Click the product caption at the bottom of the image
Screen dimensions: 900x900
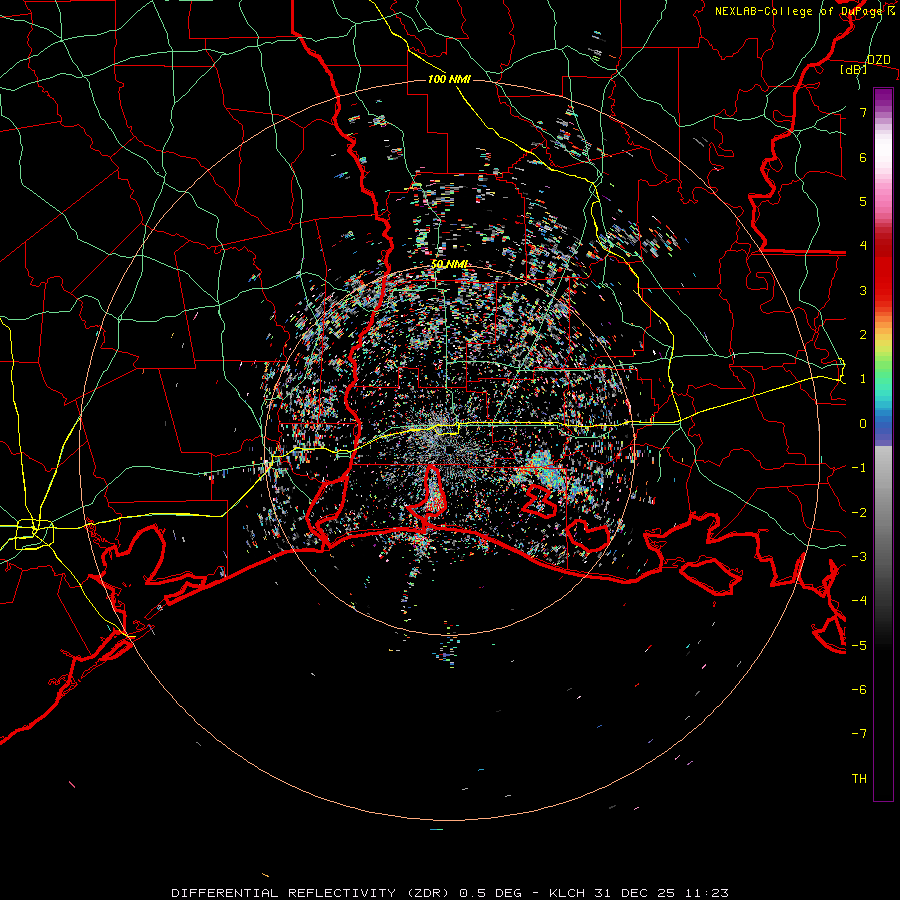tap(450, 893)
